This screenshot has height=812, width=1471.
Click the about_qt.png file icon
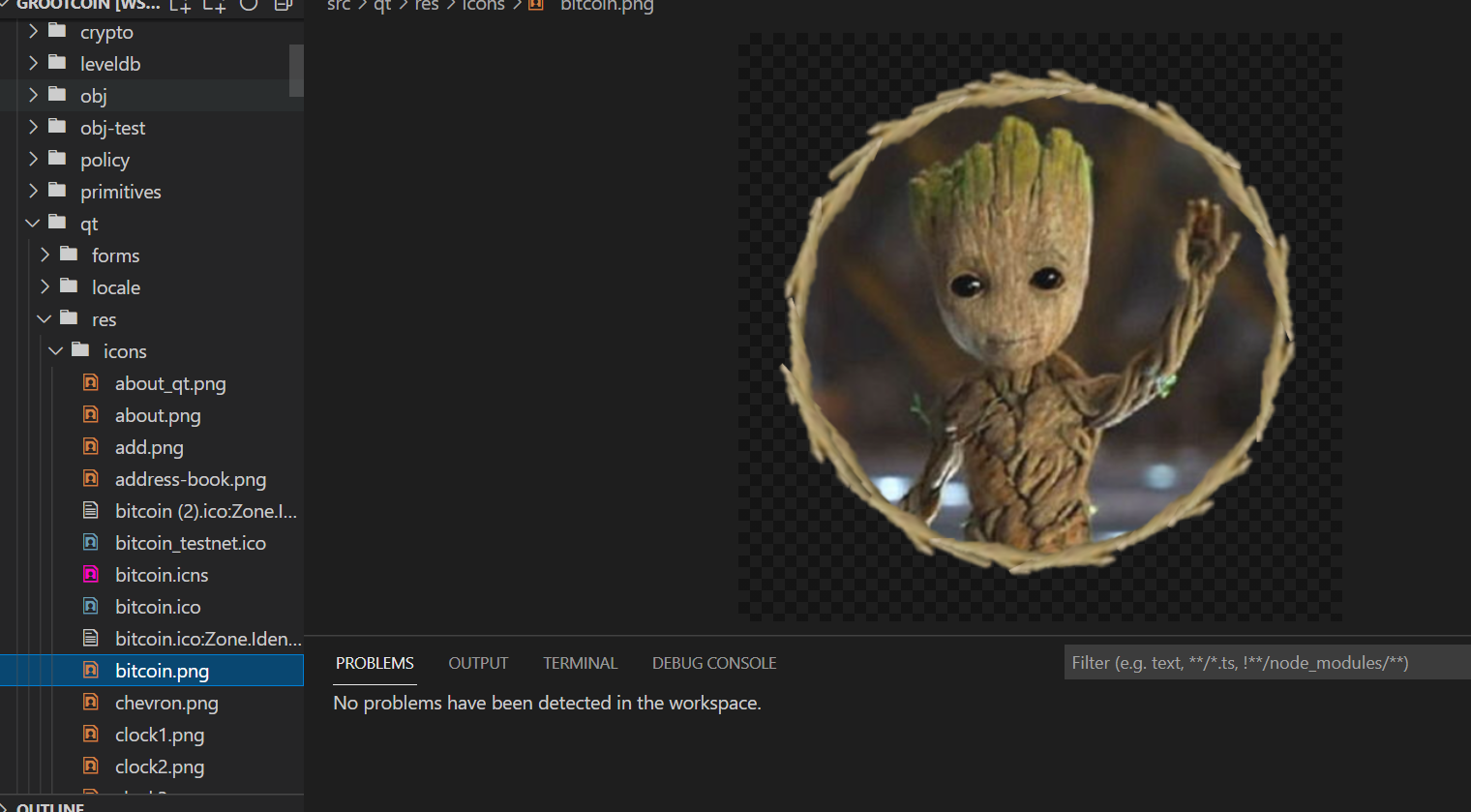pyautogui.click(x=91, y=382)
